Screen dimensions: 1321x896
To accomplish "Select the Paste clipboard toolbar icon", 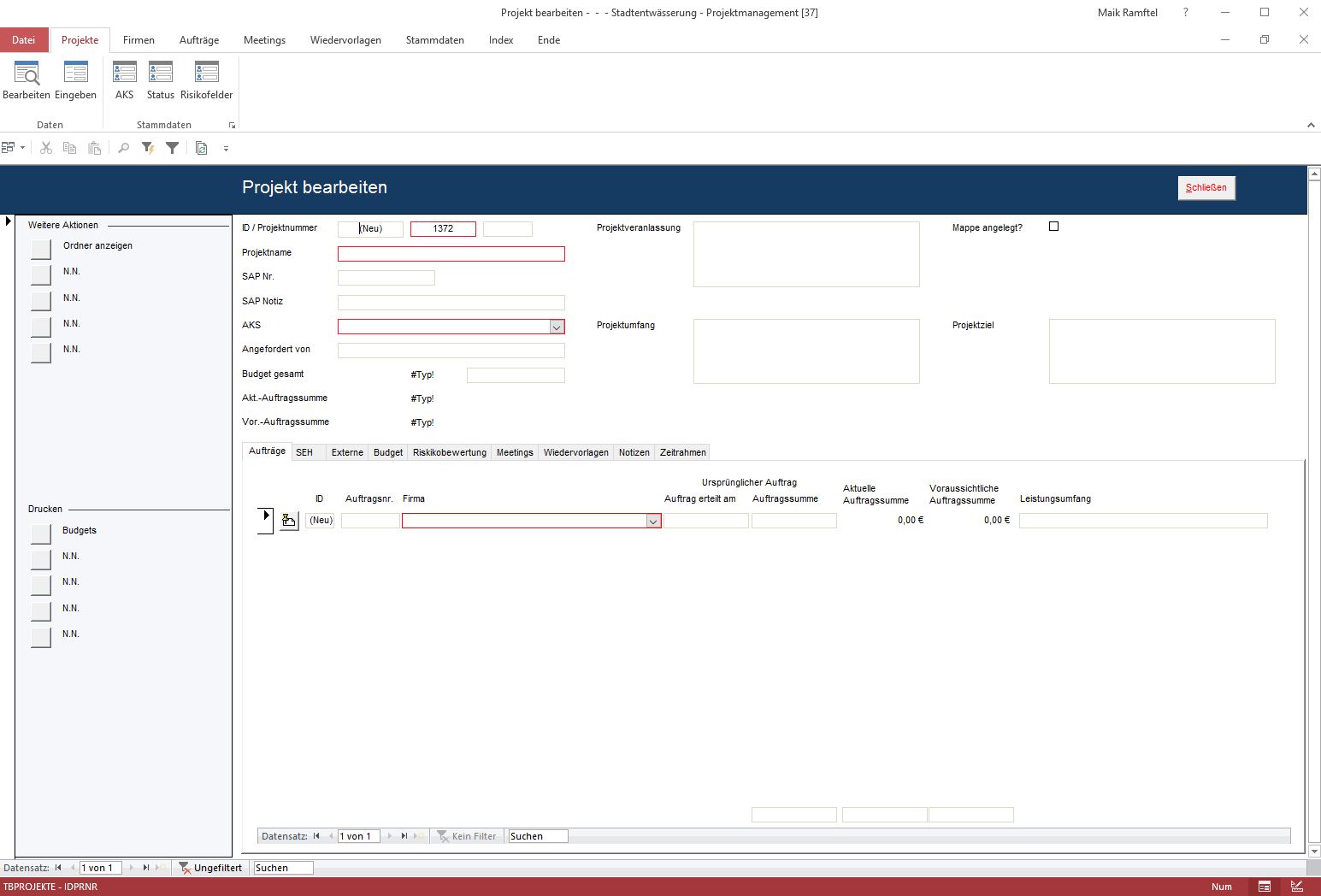I will click(x=95, y=148).
